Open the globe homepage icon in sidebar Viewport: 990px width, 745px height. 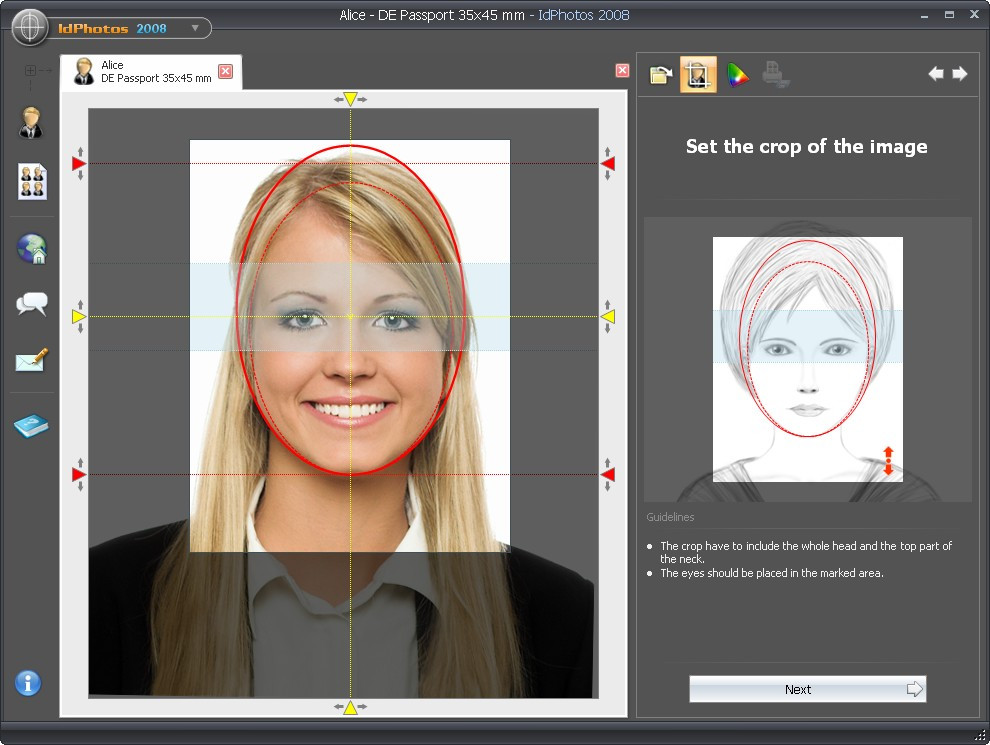click(32, 249)
